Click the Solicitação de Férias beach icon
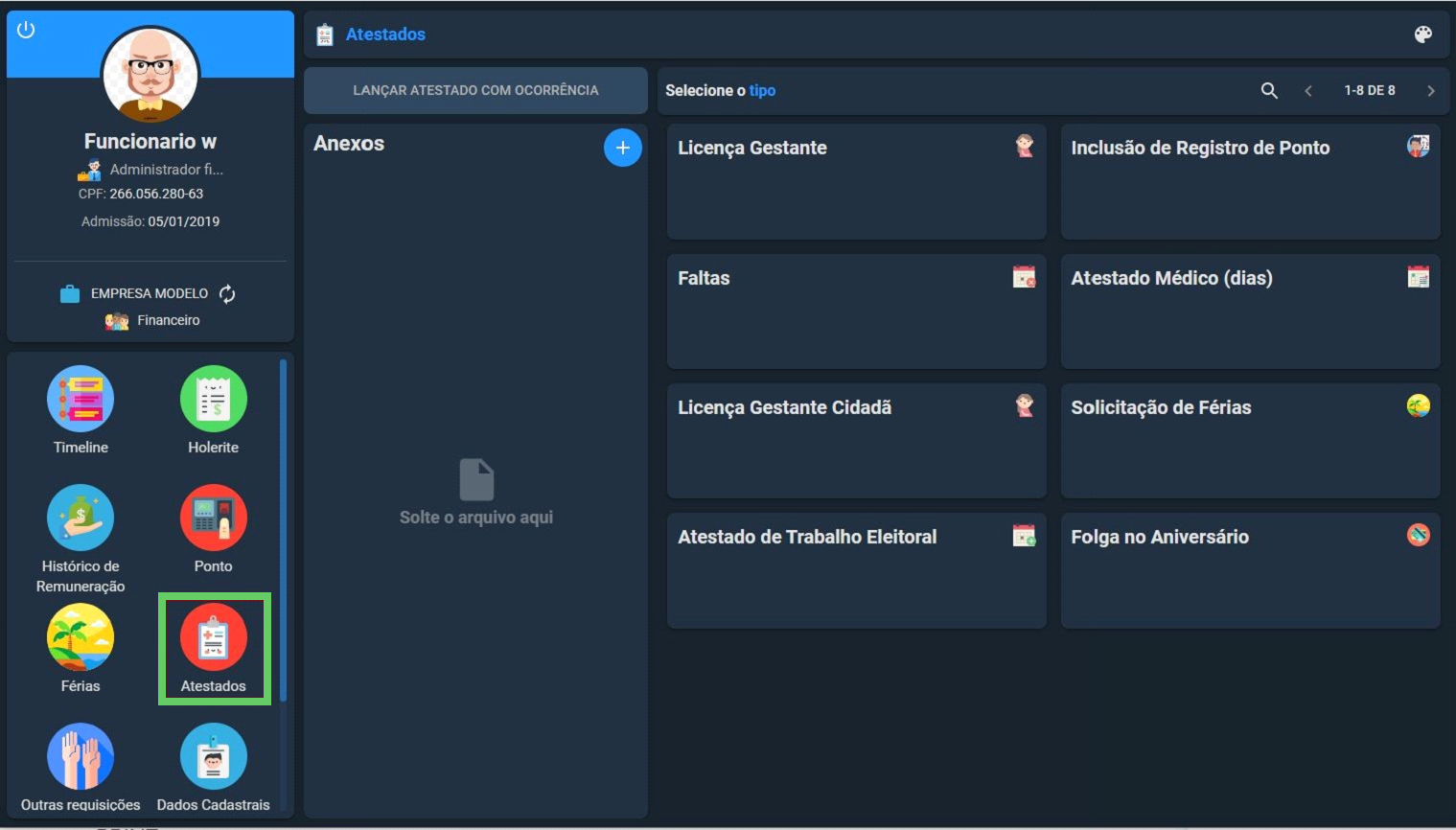The height and width of the screenshot is (830, 1456). [x=1419, y=405]
